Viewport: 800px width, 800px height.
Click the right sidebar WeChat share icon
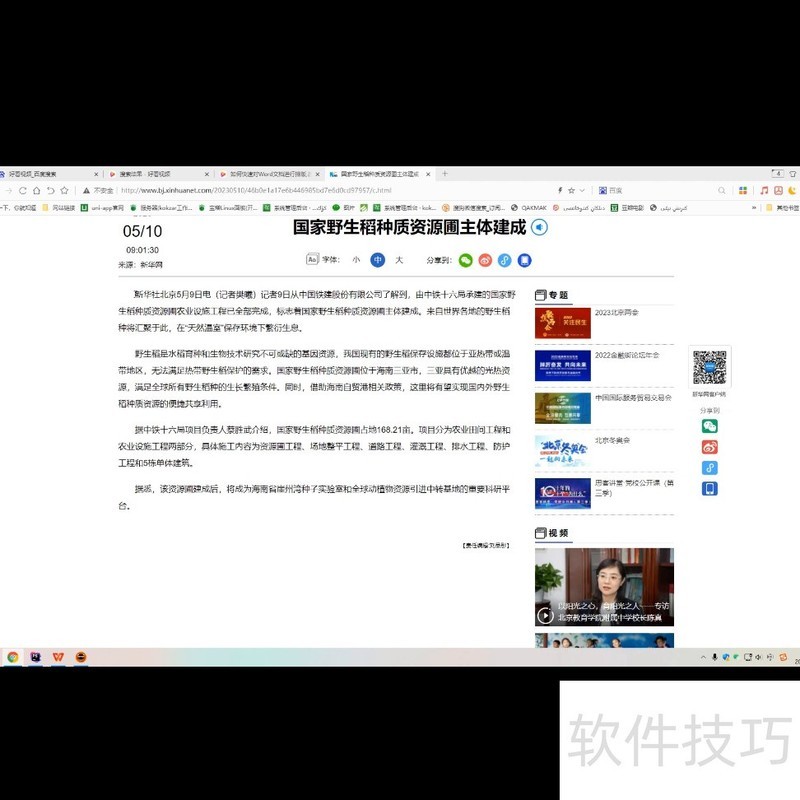pos(710,426)
